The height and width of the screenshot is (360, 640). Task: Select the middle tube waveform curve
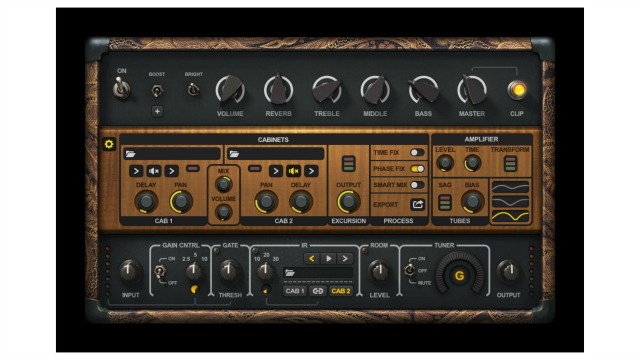510,202
